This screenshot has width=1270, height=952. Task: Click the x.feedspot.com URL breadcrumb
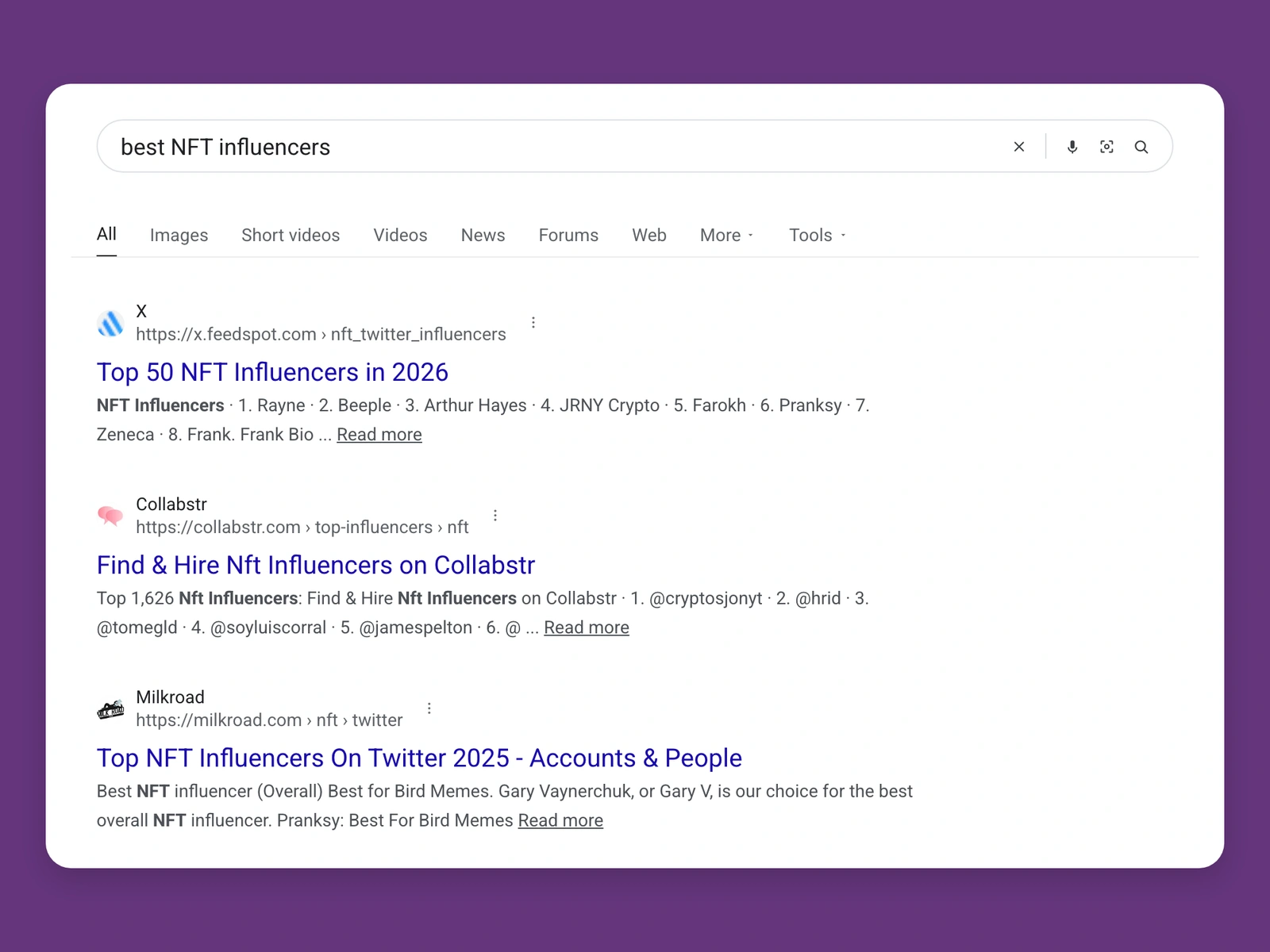coord(321,334)
